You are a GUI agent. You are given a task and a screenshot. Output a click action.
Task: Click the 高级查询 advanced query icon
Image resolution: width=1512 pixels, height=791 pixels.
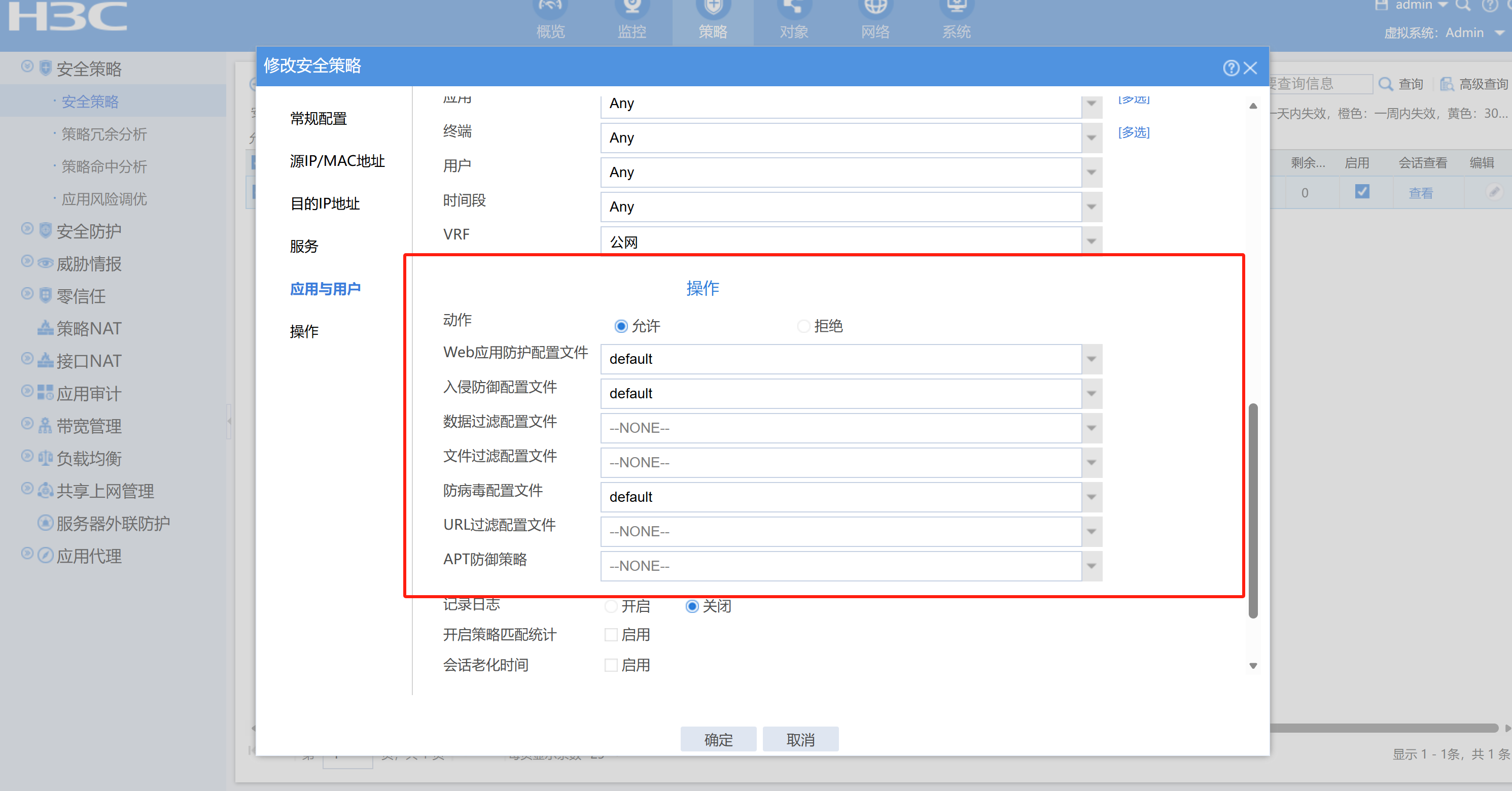tap(1447, 84)
